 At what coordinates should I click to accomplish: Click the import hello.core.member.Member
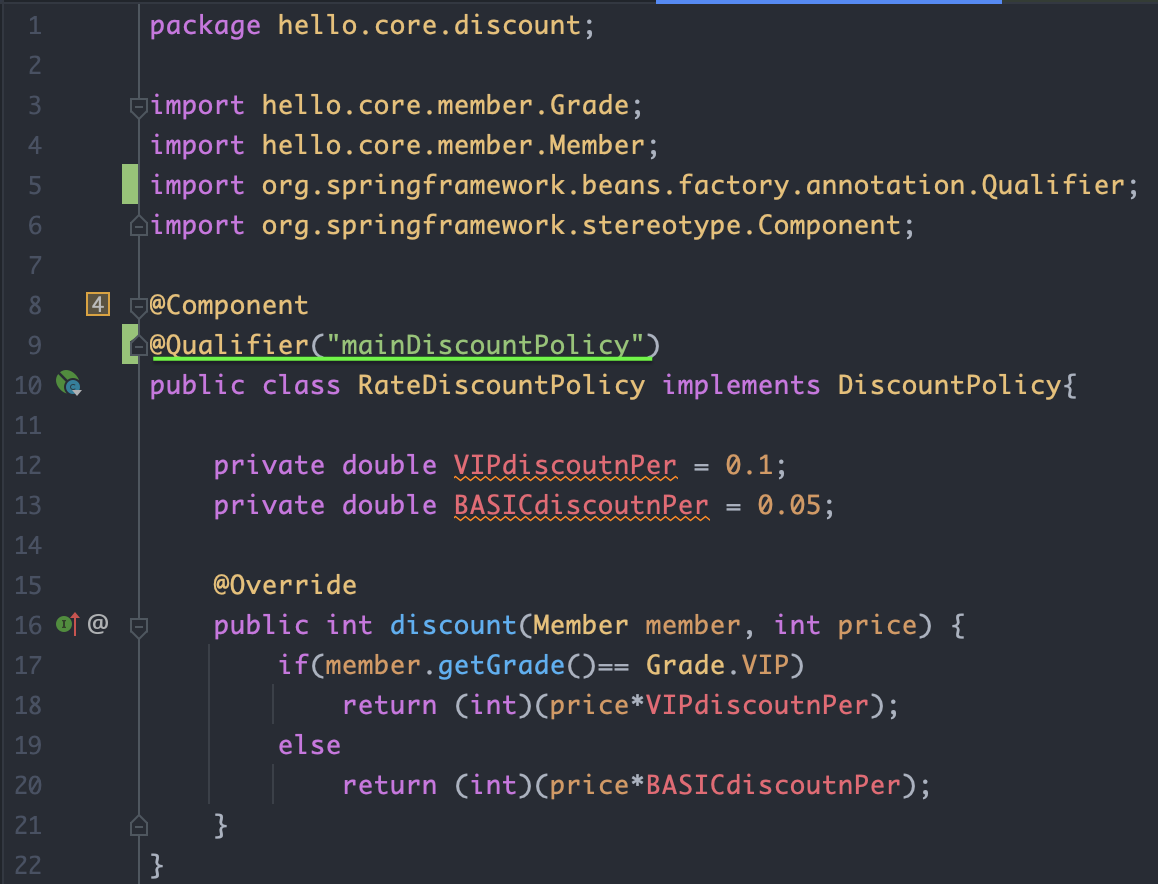click(453, 145)
